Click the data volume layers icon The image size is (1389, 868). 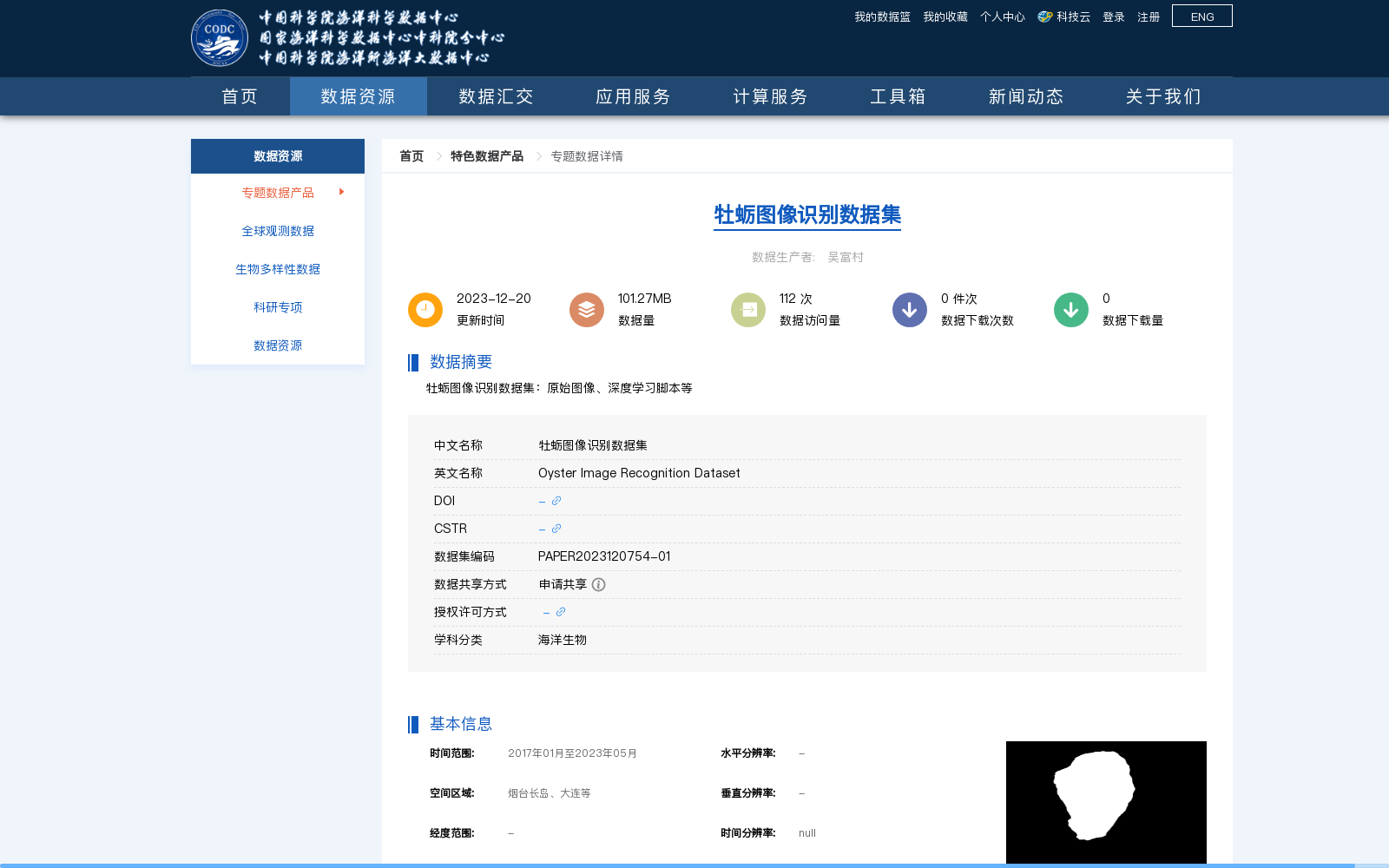[587, 310]
